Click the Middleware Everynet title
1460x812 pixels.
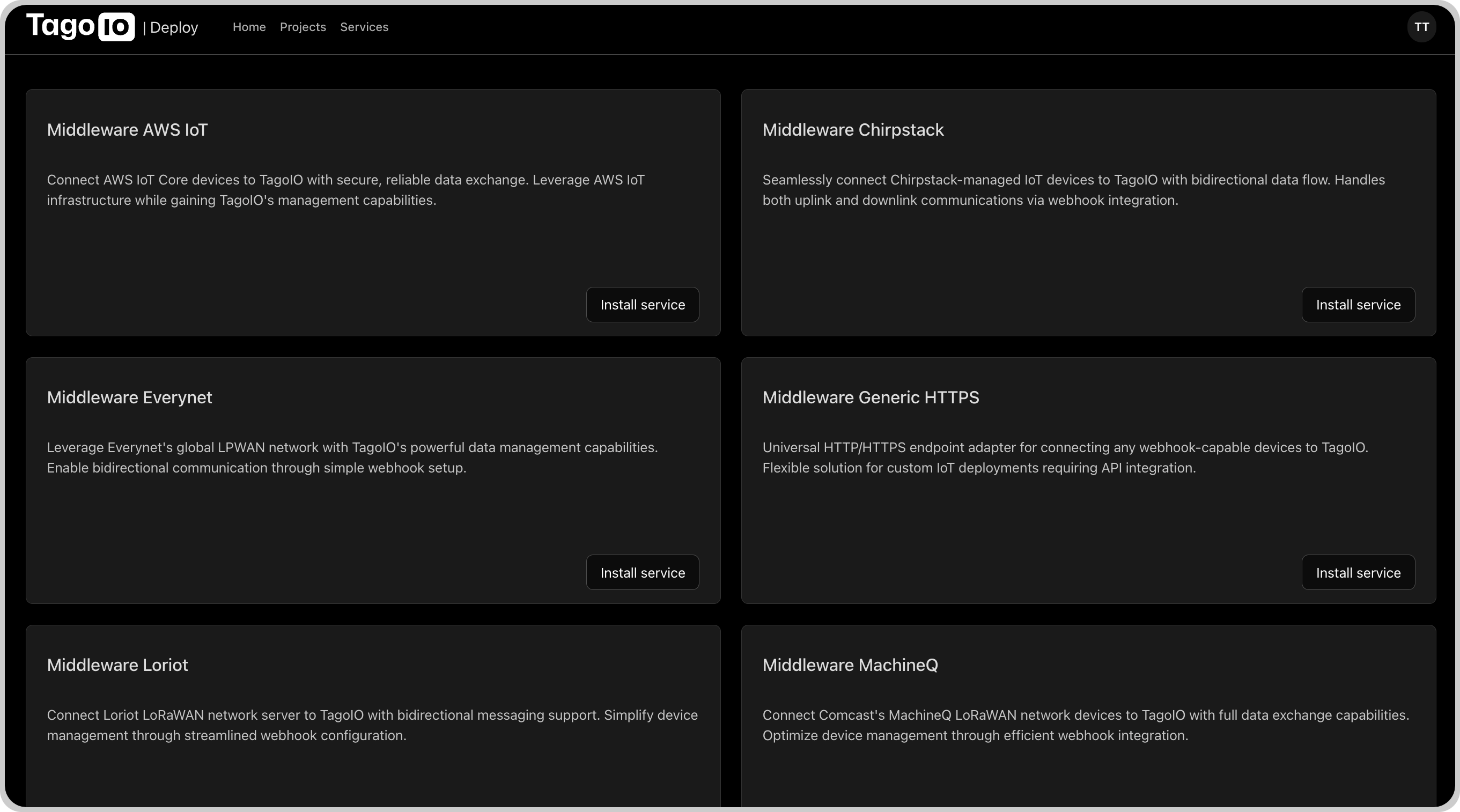coord(129,397)
